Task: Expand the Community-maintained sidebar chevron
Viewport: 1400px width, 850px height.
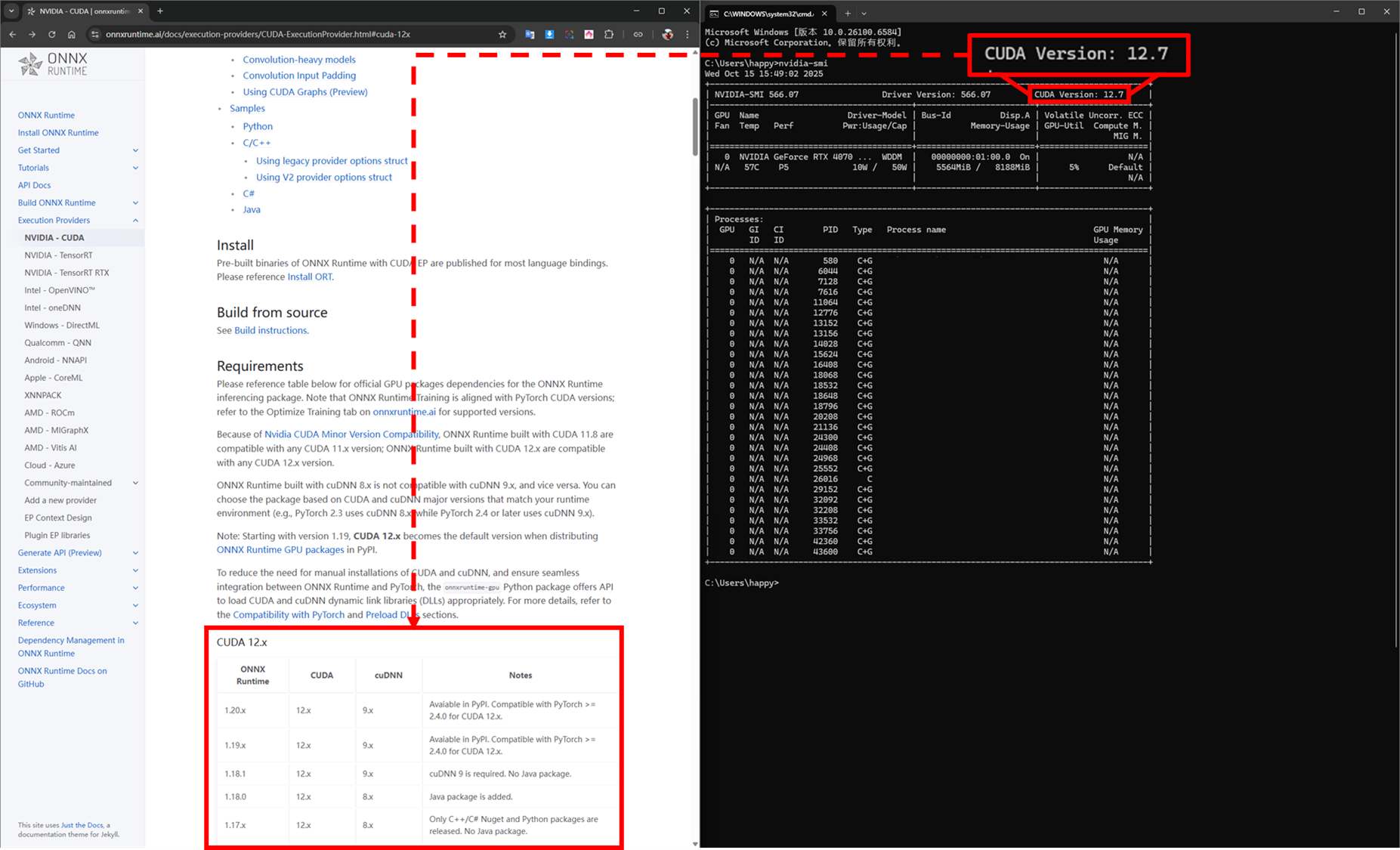Action: (135, 483)
